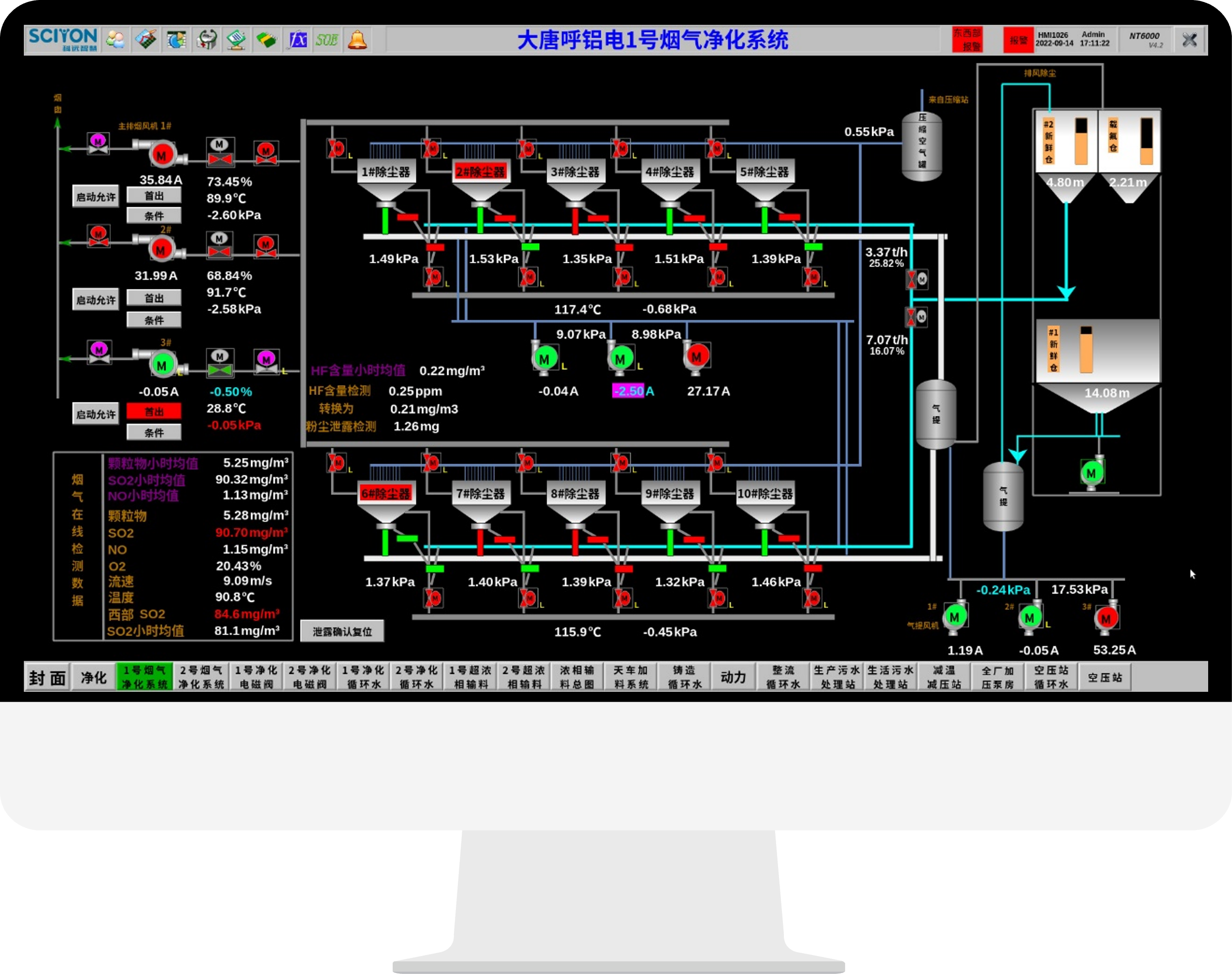Click green motor of 3# exhaust fan
This screenshot has width=1232, height=974.
click(162, 365)
